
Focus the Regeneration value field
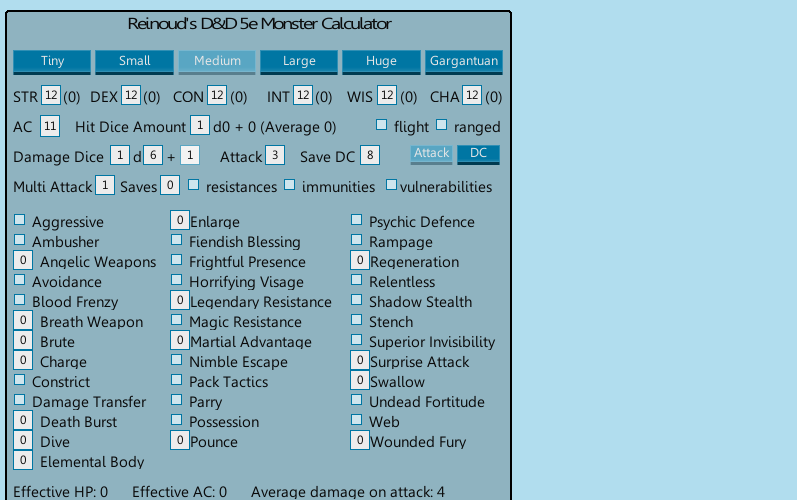(x=359, y=260)
